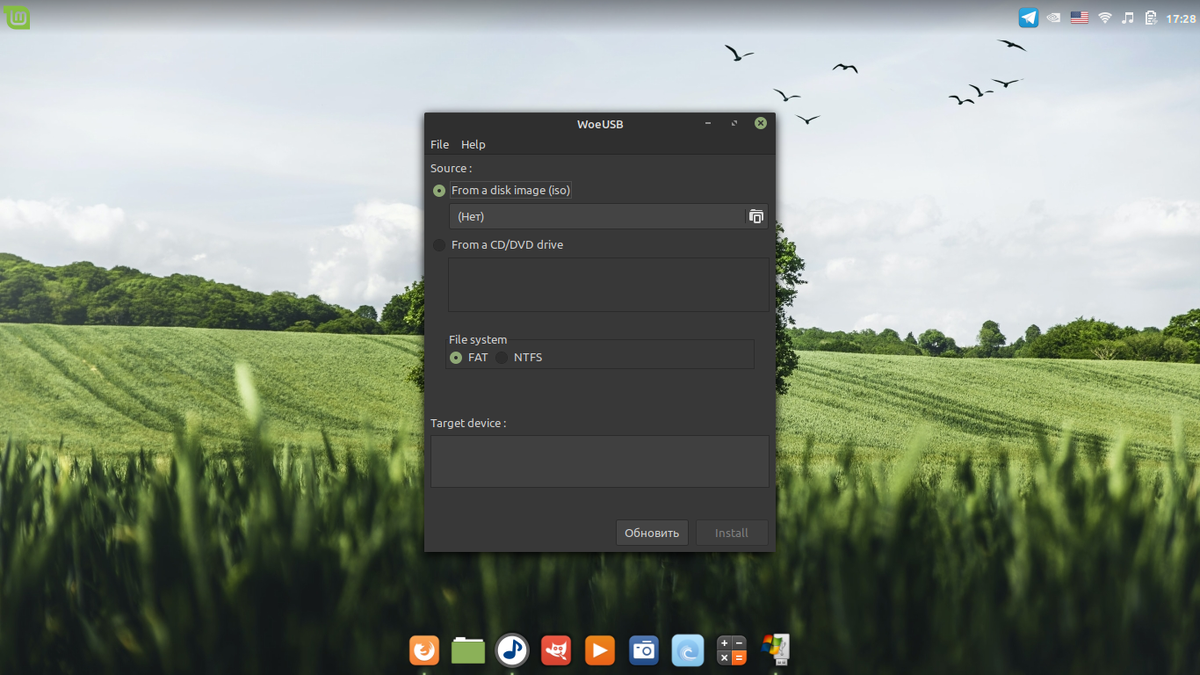Click the (Нет) disk image file chooser
The image size is (1200, 675).
(609, 216)
